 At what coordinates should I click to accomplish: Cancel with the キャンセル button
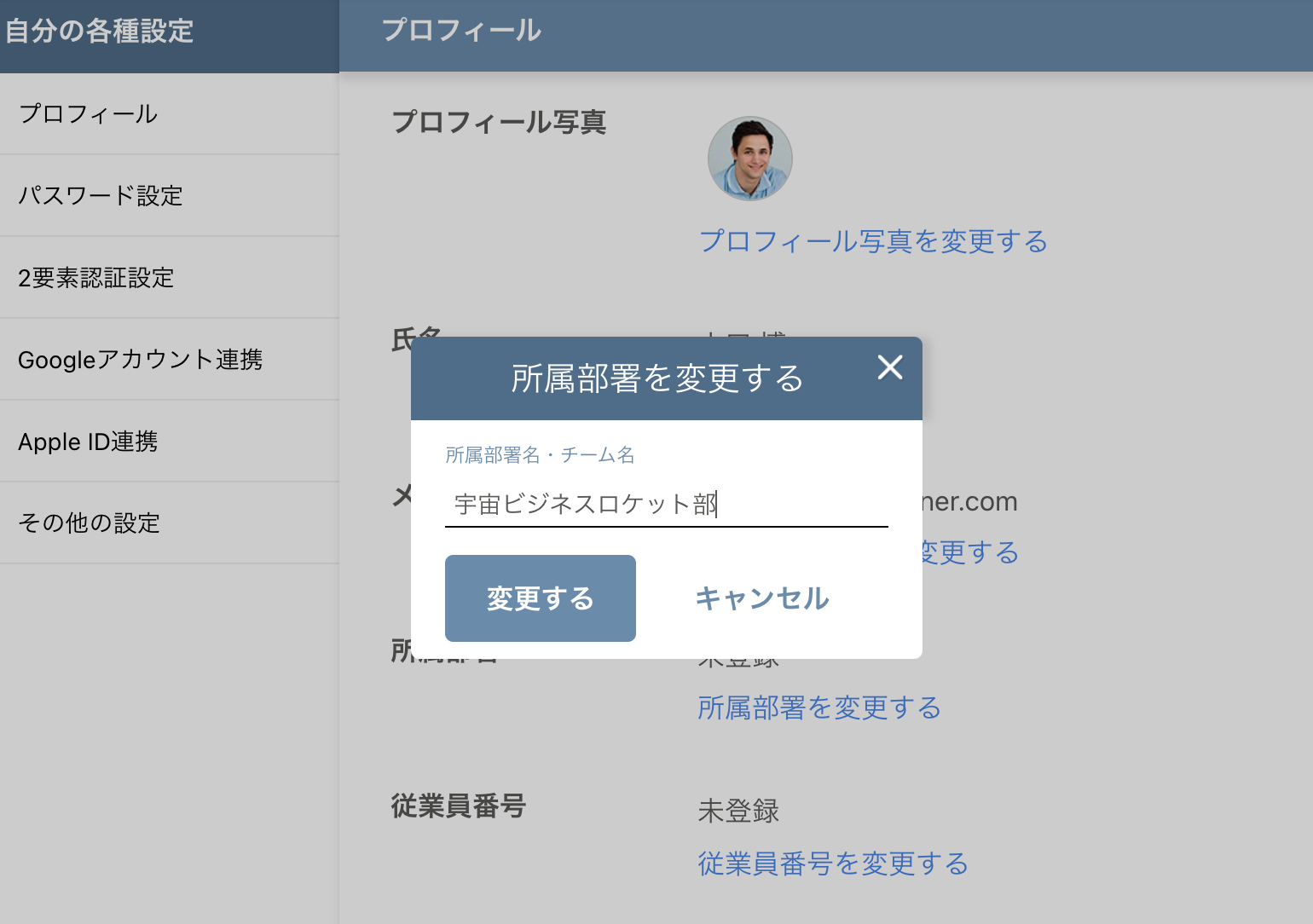tap(762, 598)
